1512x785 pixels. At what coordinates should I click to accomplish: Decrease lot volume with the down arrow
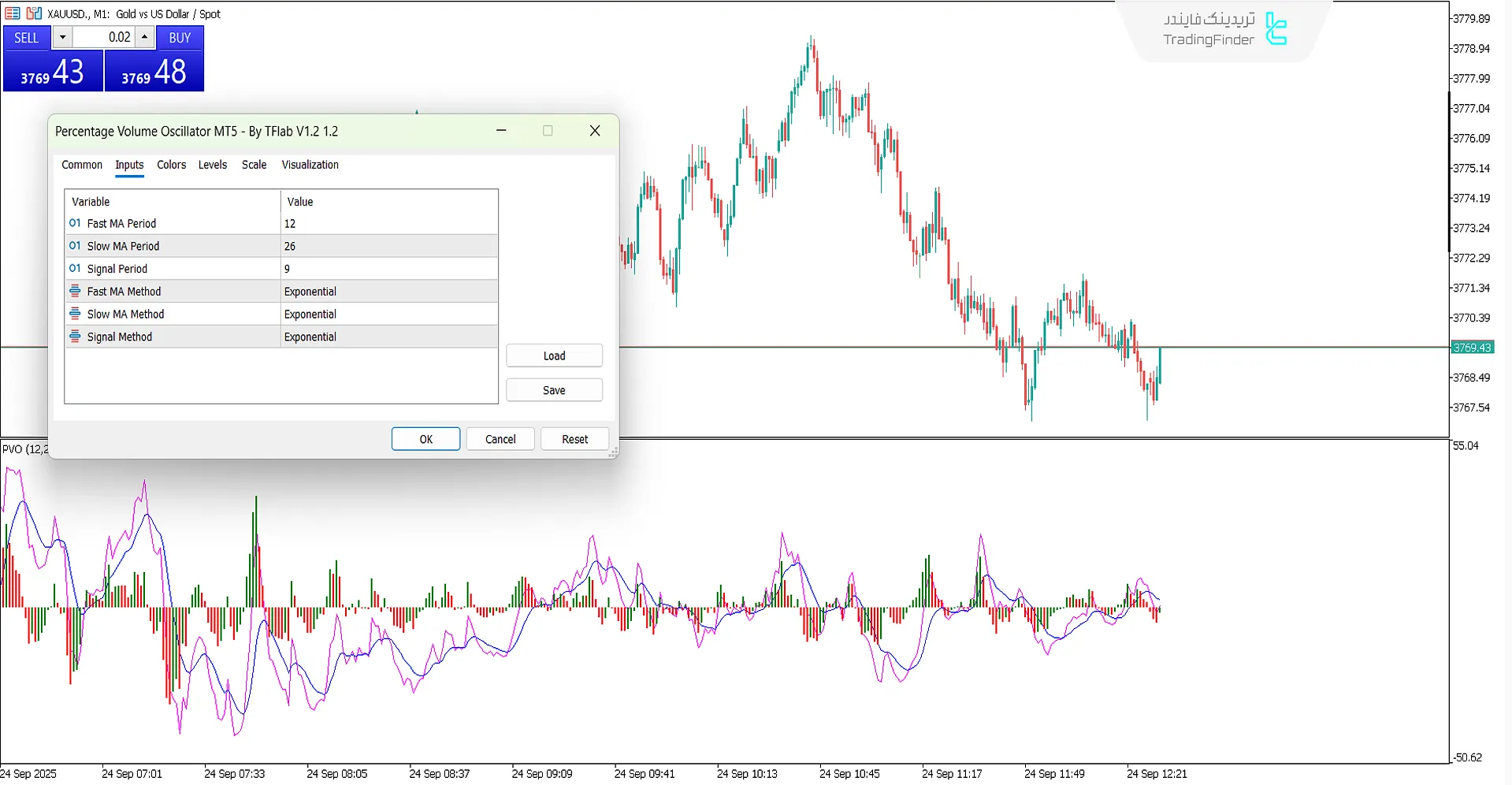[62, 37]
